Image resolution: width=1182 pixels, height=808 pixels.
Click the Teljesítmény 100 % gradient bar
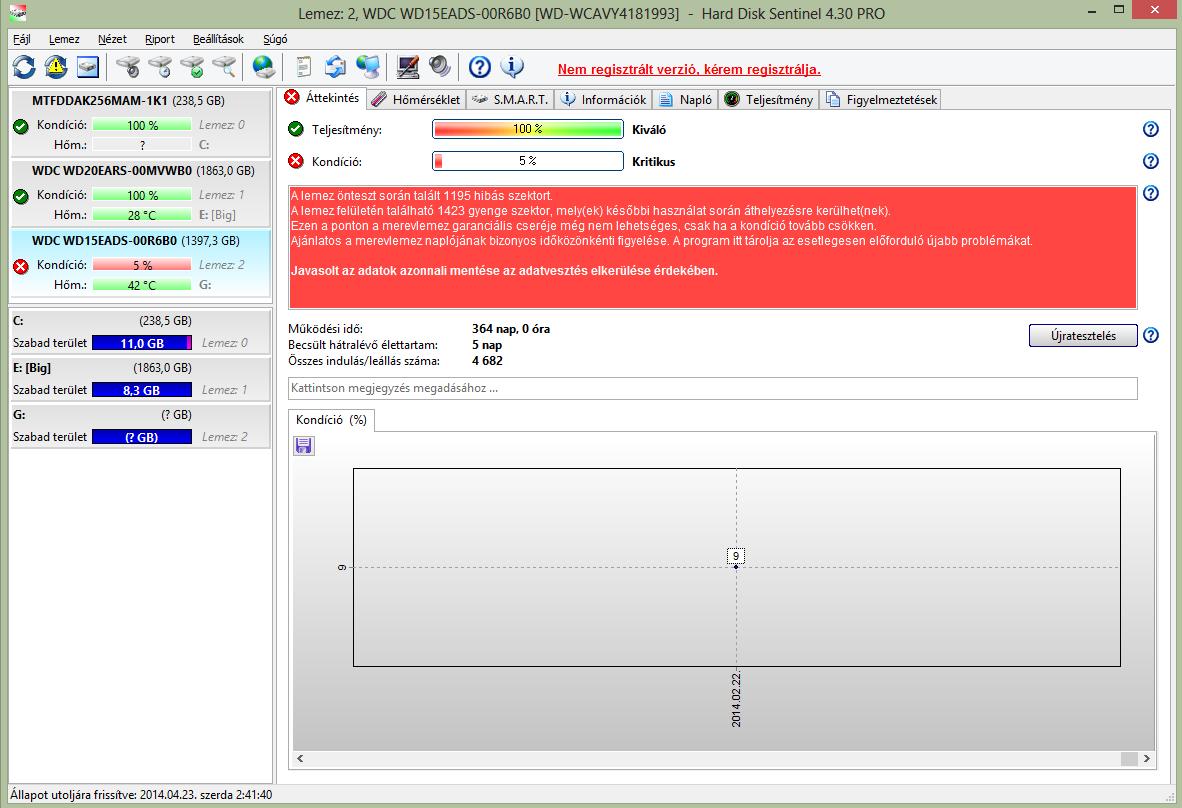click(528, 129)
